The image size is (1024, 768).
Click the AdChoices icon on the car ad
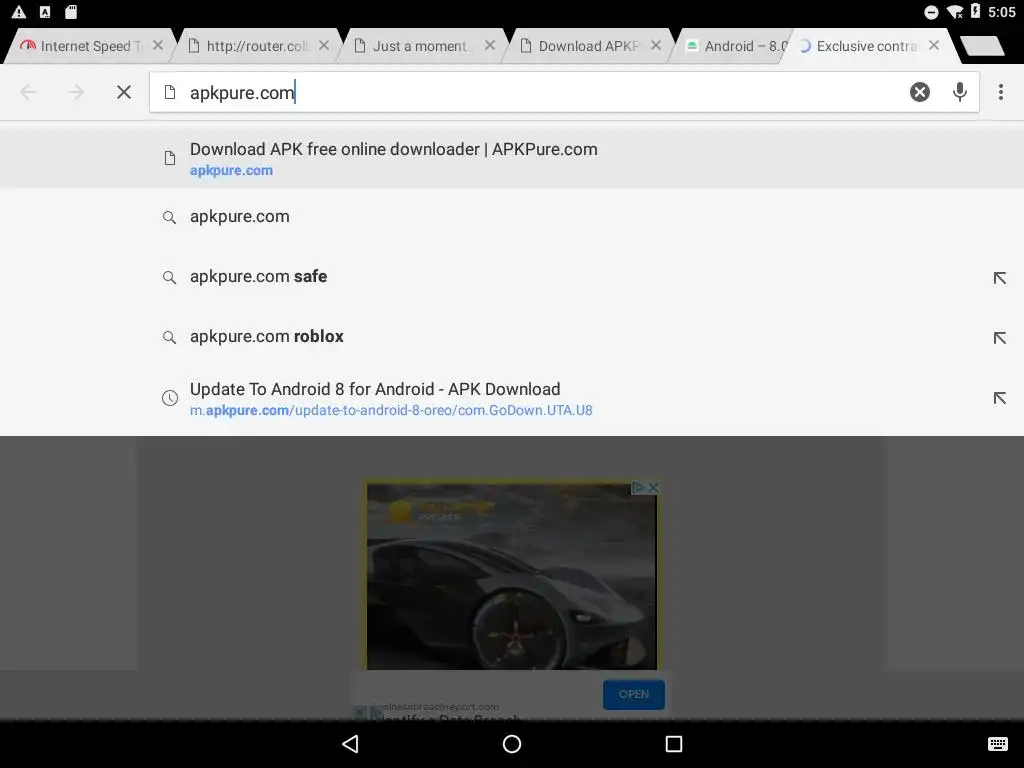(638, 487)
